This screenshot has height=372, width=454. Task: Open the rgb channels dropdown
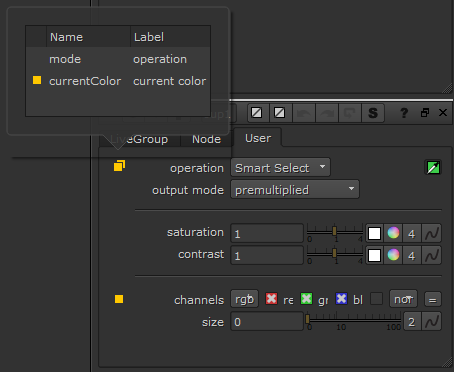(x=245, y=299)
